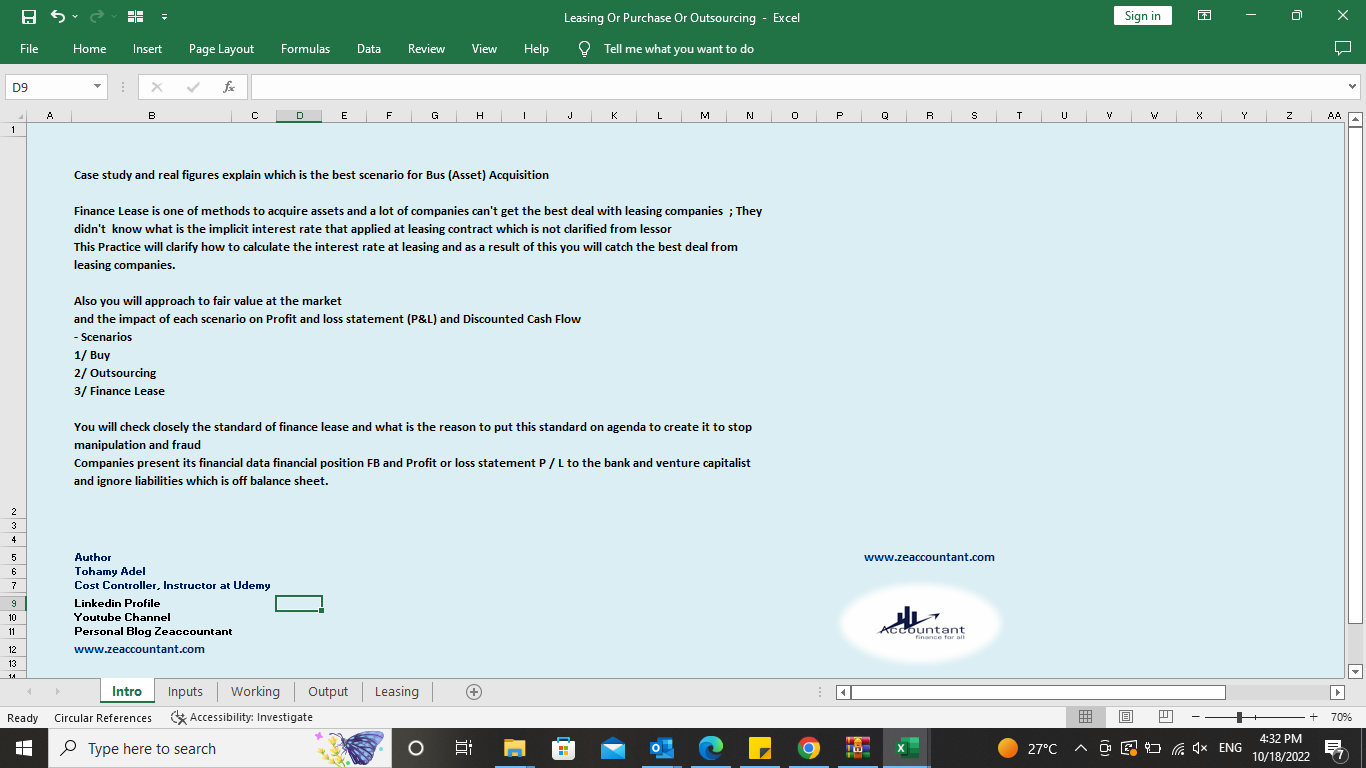Undo the last action
The height and width of the screenshot is (768, 1366).
coord(57,16)
